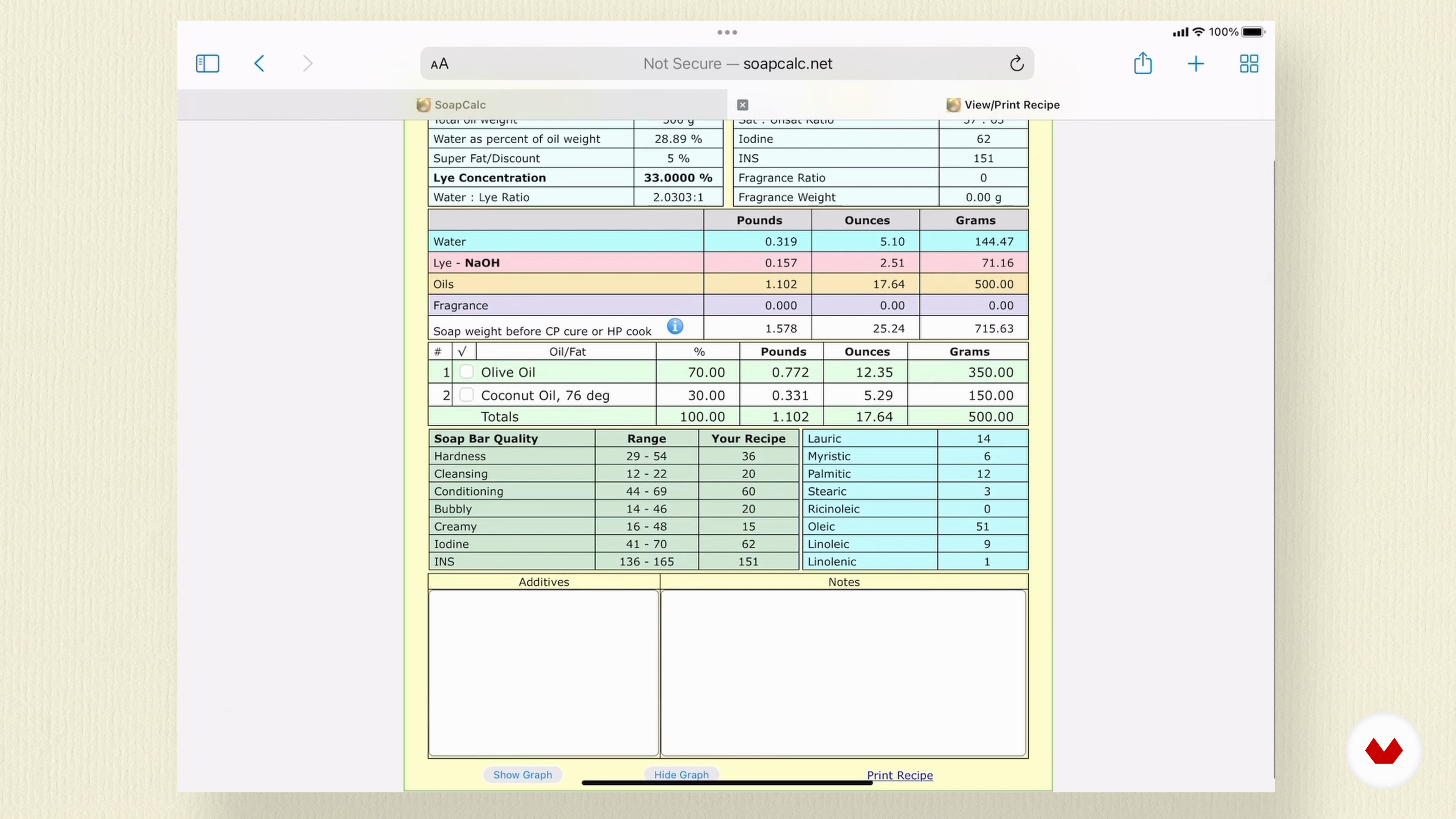Image resolution: width=1456 pixels, height=819 pixels.
Task: Click the Fragrance Weight 0.00 g value
Action: [983, 197]
